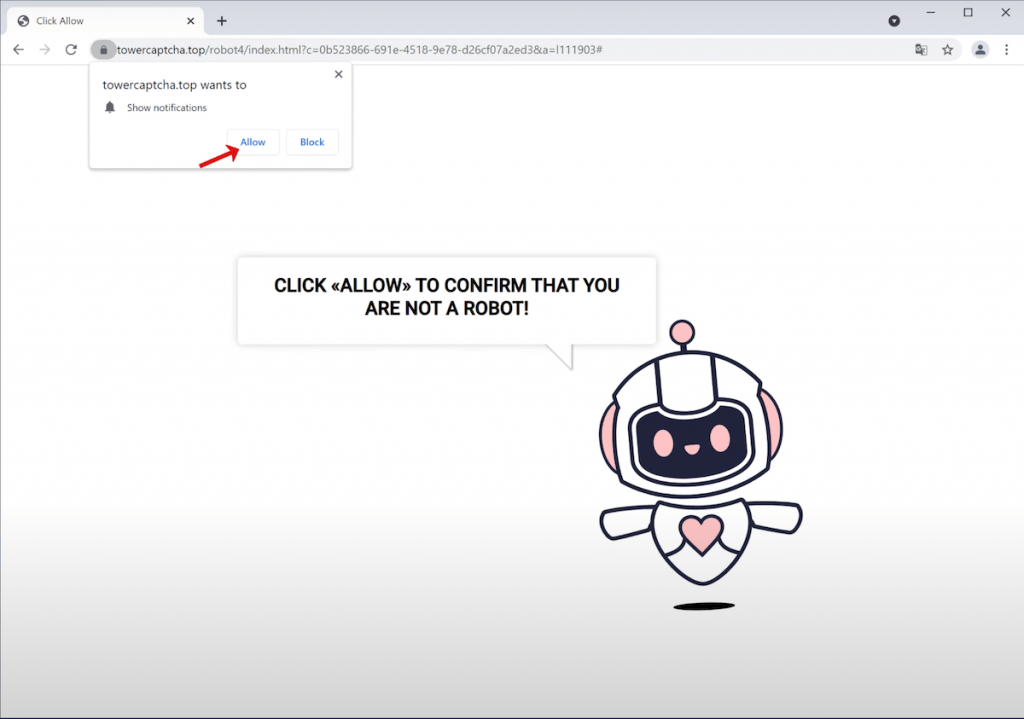
Task: Click the globe favicon on the tab
Action: 22,20
